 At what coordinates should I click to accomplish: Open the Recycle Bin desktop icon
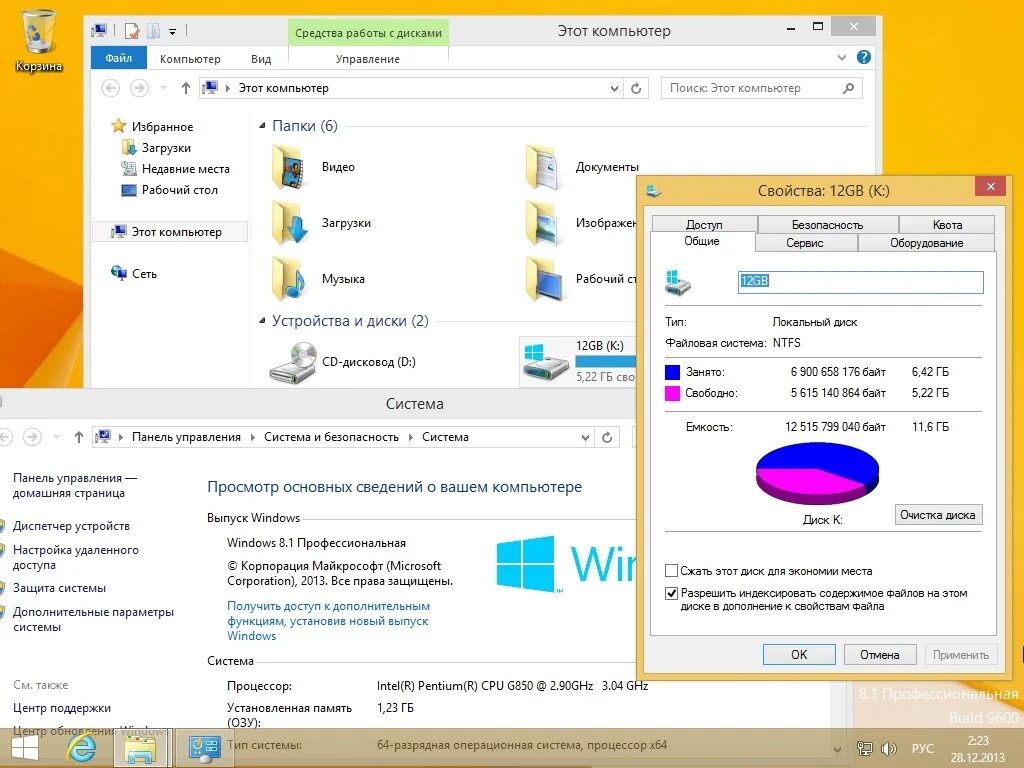click(39, 39)
